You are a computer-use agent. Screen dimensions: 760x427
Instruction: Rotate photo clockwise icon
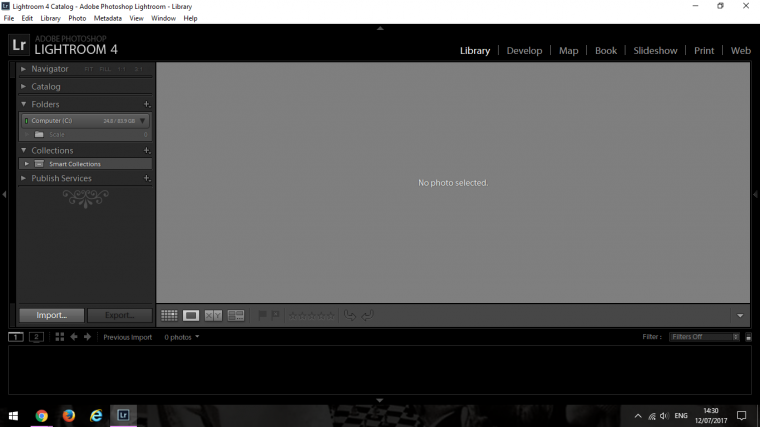click(367, 316)
